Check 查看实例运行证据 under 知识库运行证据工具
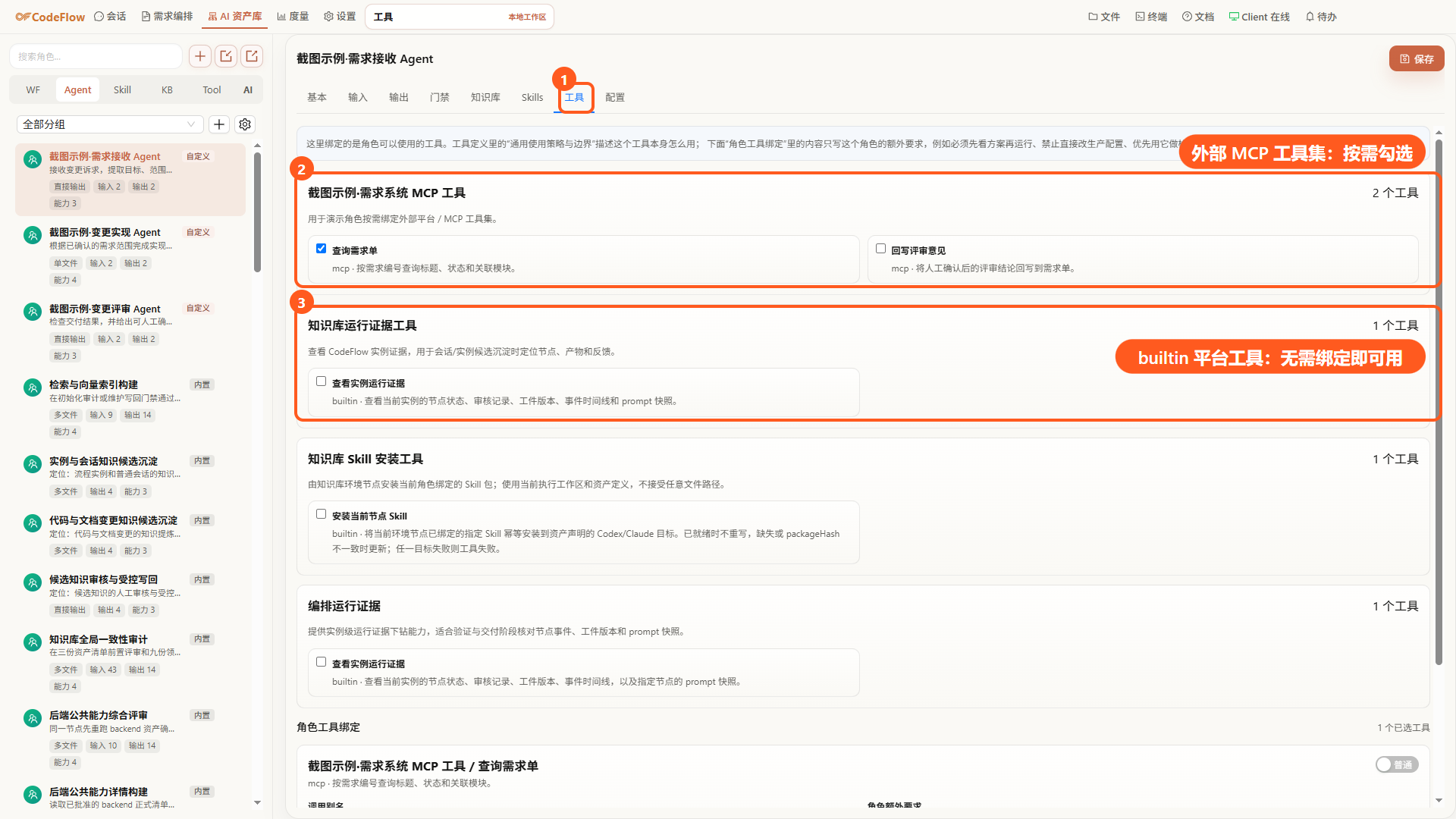1456x819 pixels. tap(322, 381)
